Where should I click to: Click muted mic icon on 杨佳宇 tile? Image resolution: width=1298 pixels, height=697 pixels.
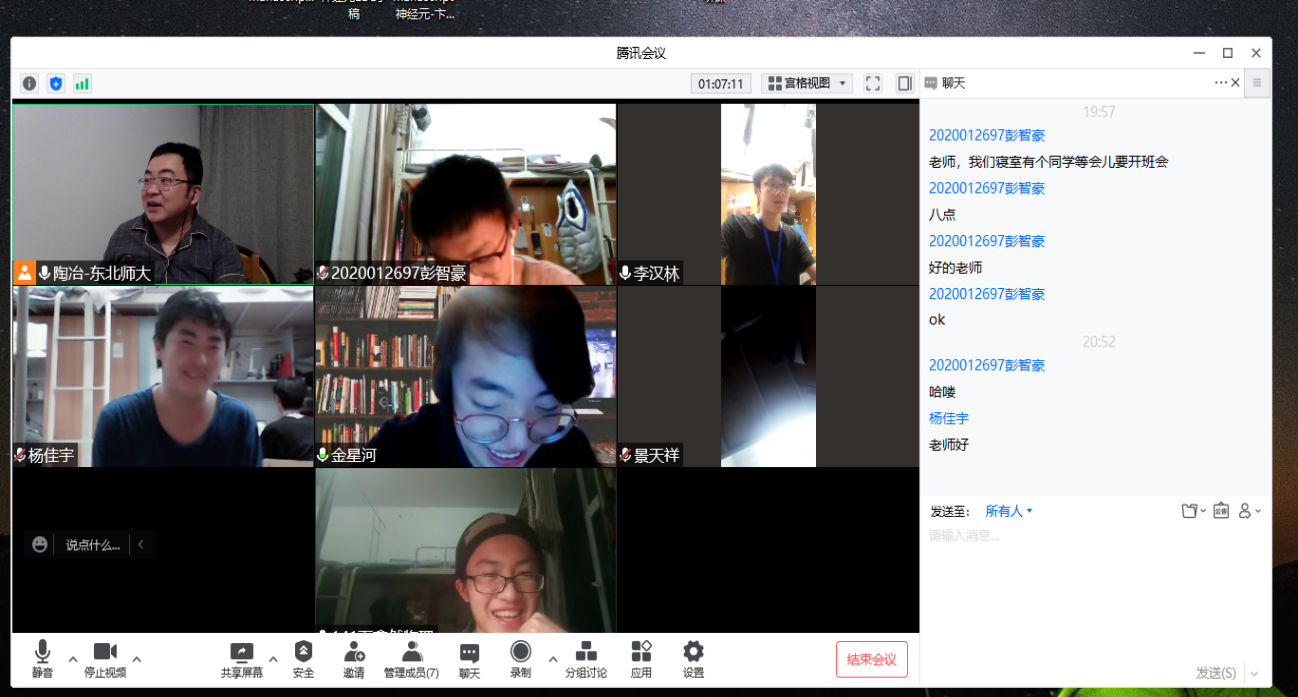click(x=20, y=455)
